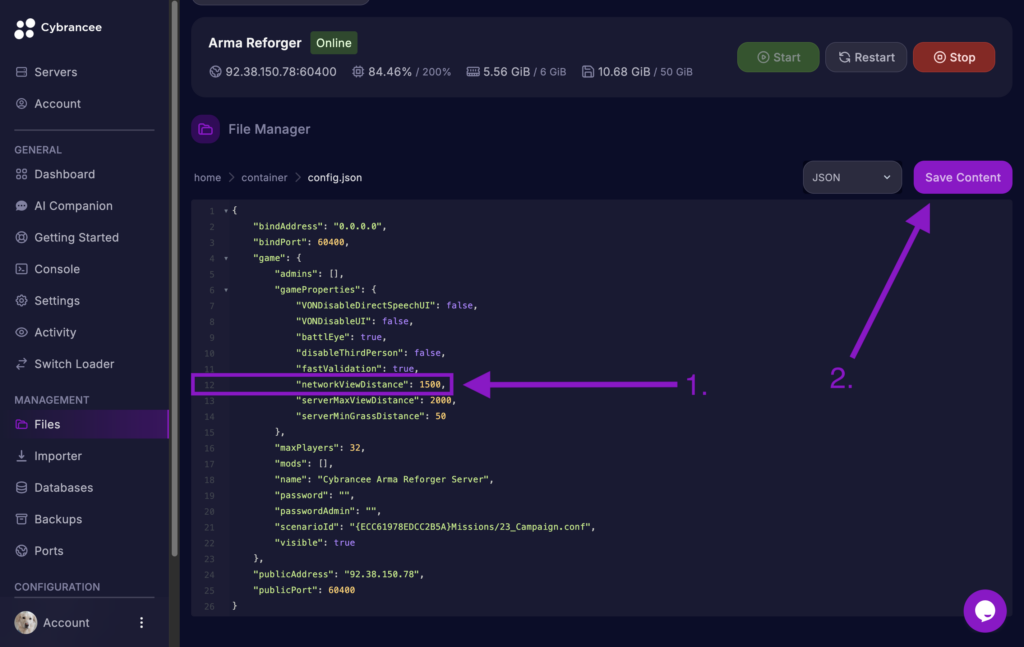
Task: Select the Files management entry
Action: point(84,424)
